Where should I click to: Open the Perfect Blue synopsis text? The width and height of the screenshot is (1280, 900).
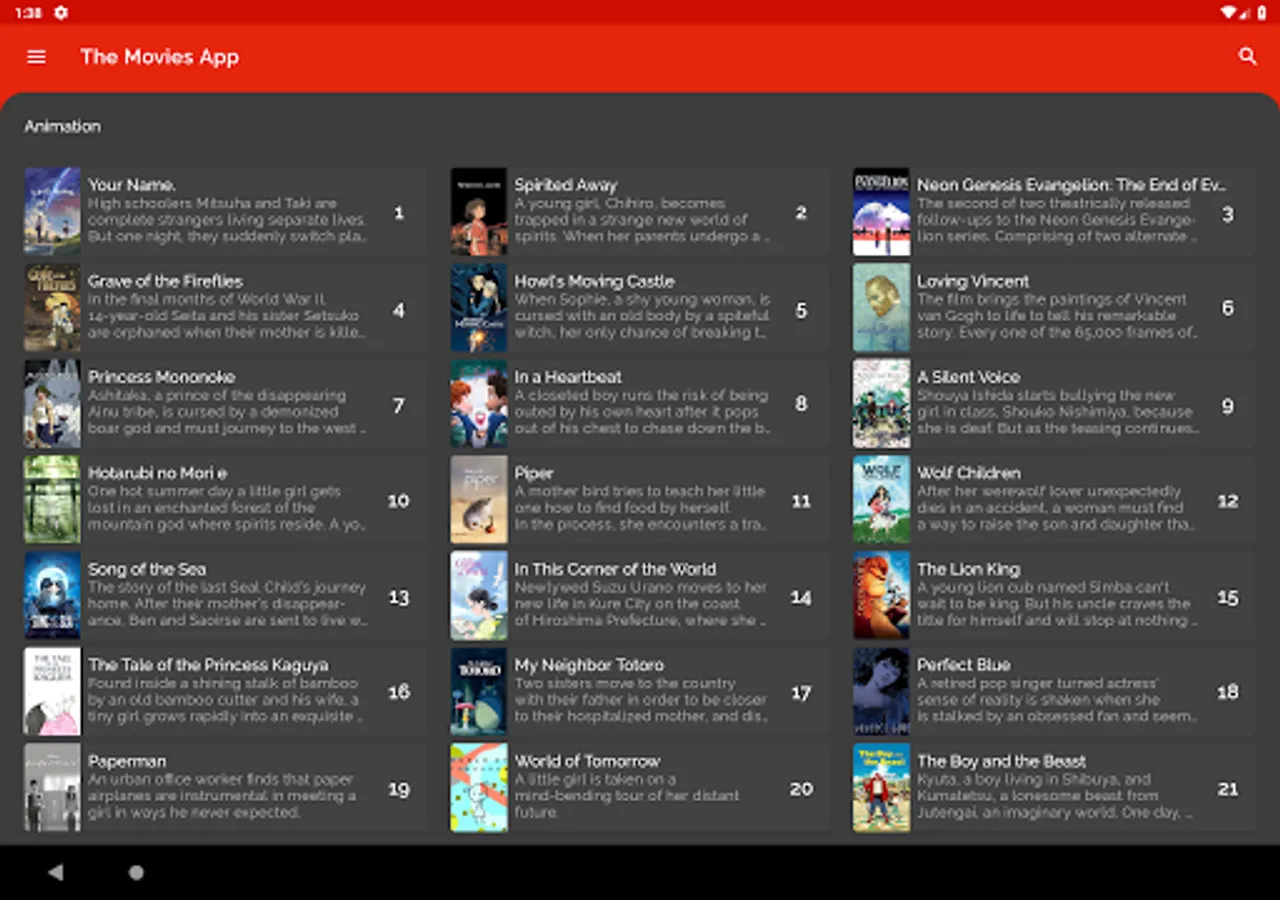tap(1057, 700)
